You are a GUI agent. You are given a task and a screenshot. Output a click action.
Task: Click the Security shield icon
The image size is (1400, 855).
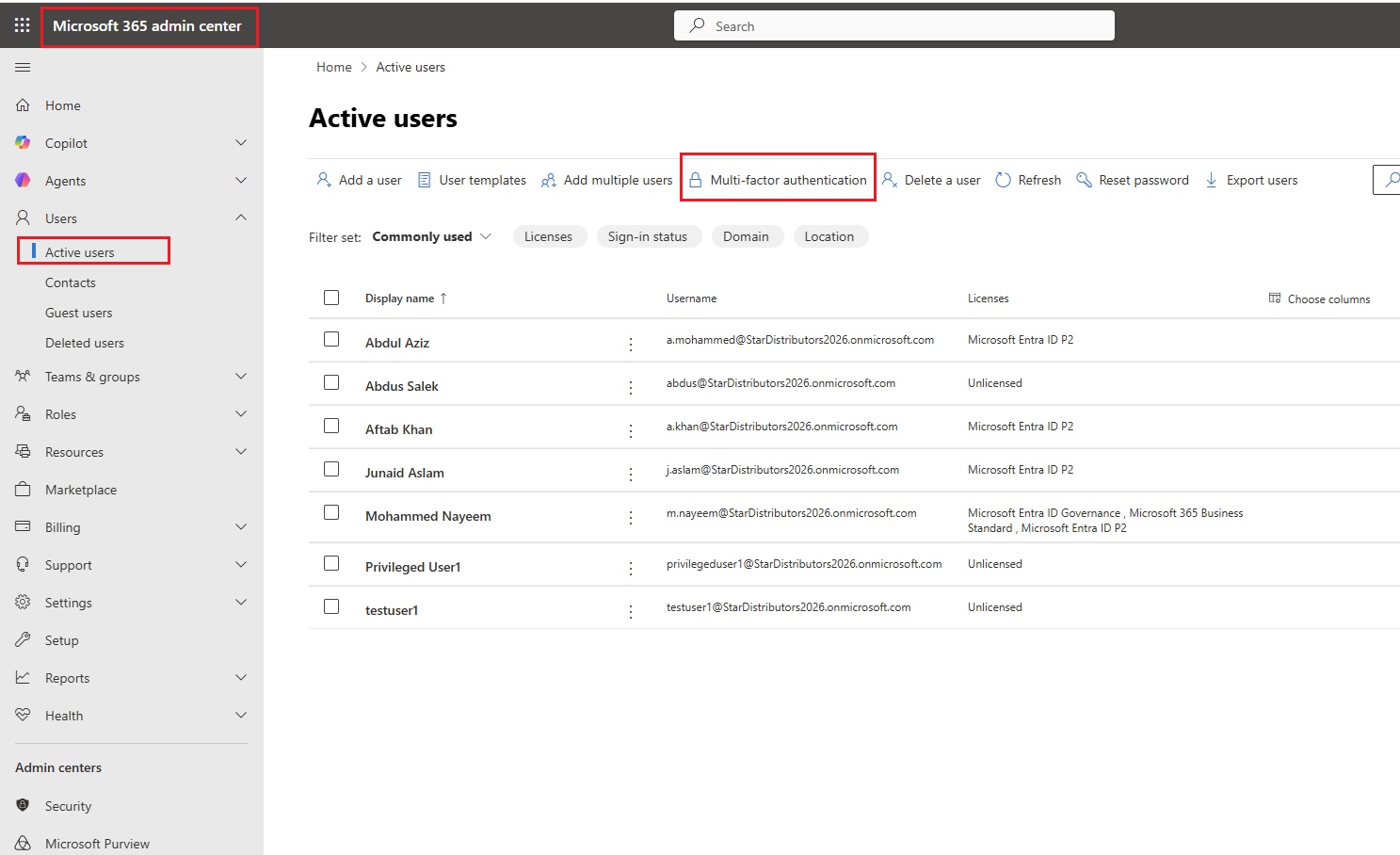24,806
